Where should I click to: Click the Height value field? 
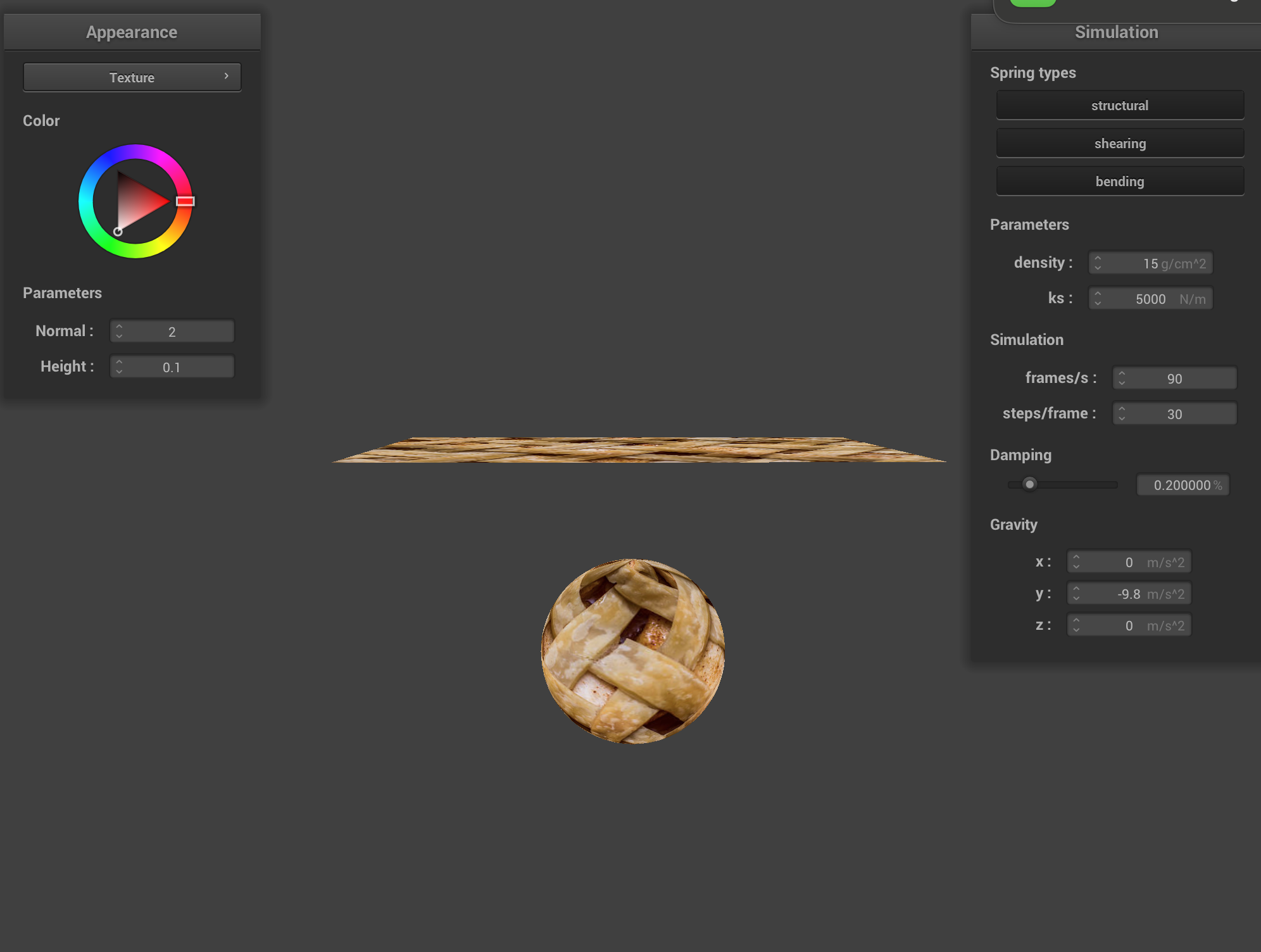[x=172, y=366]
